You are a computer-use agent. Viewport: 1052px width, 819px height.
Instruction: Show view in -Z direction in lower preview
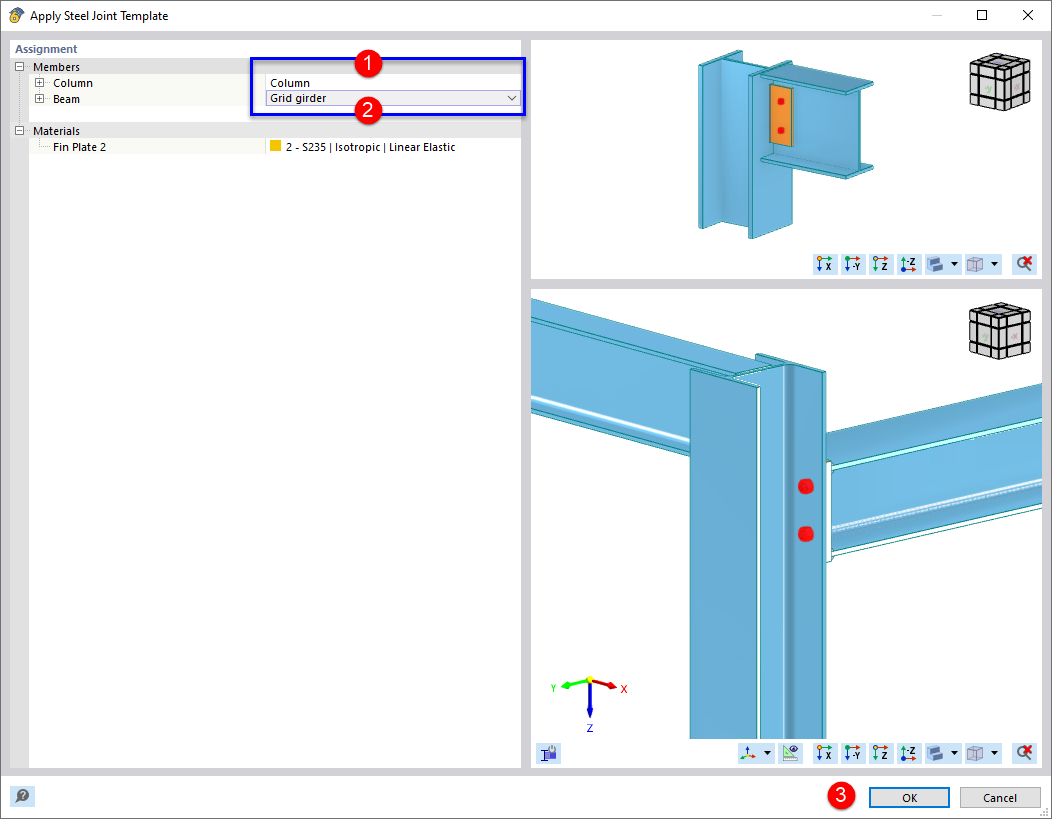coord(908,753)
